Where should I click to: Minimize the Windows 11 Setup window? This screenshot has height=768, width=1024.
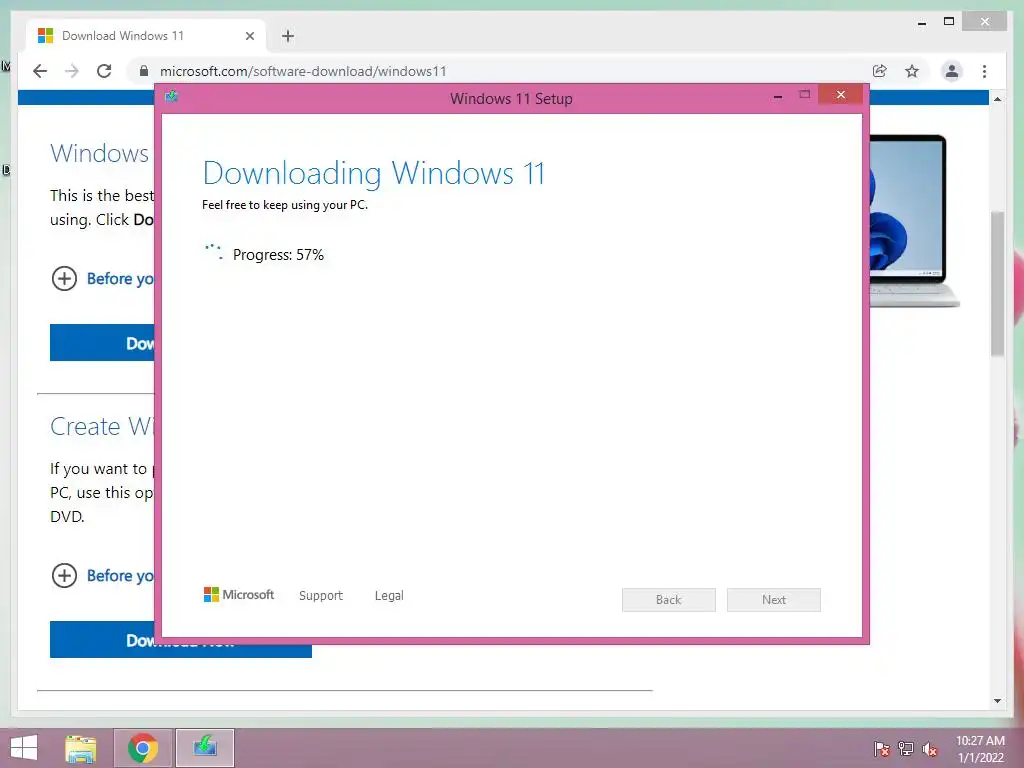pyautogui.click(x=778, y=97)
